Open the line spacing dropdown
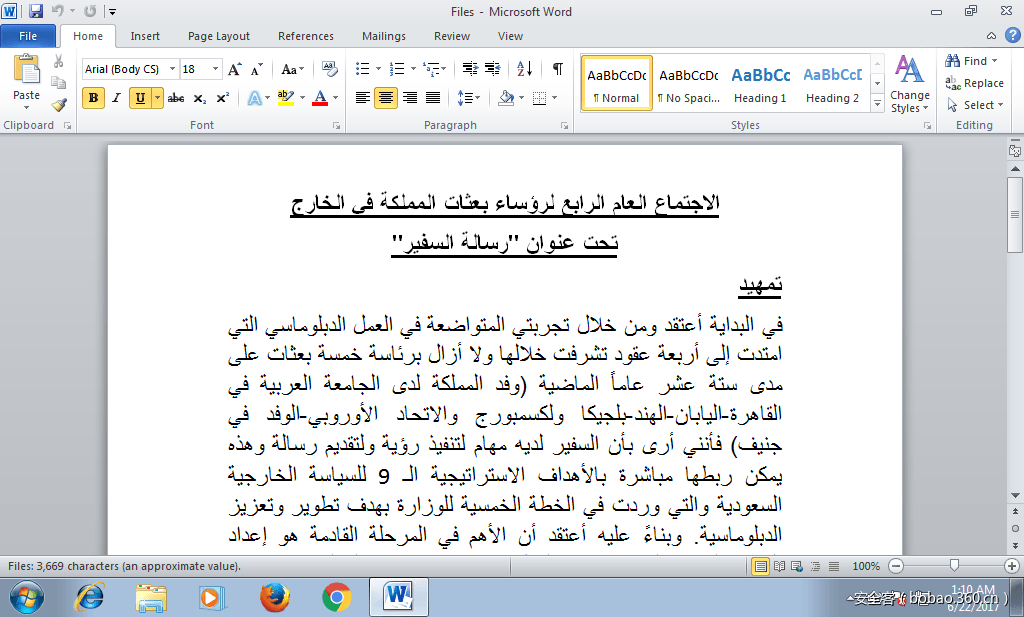This screenshot has width=1024, height=617. coord(470,99)
